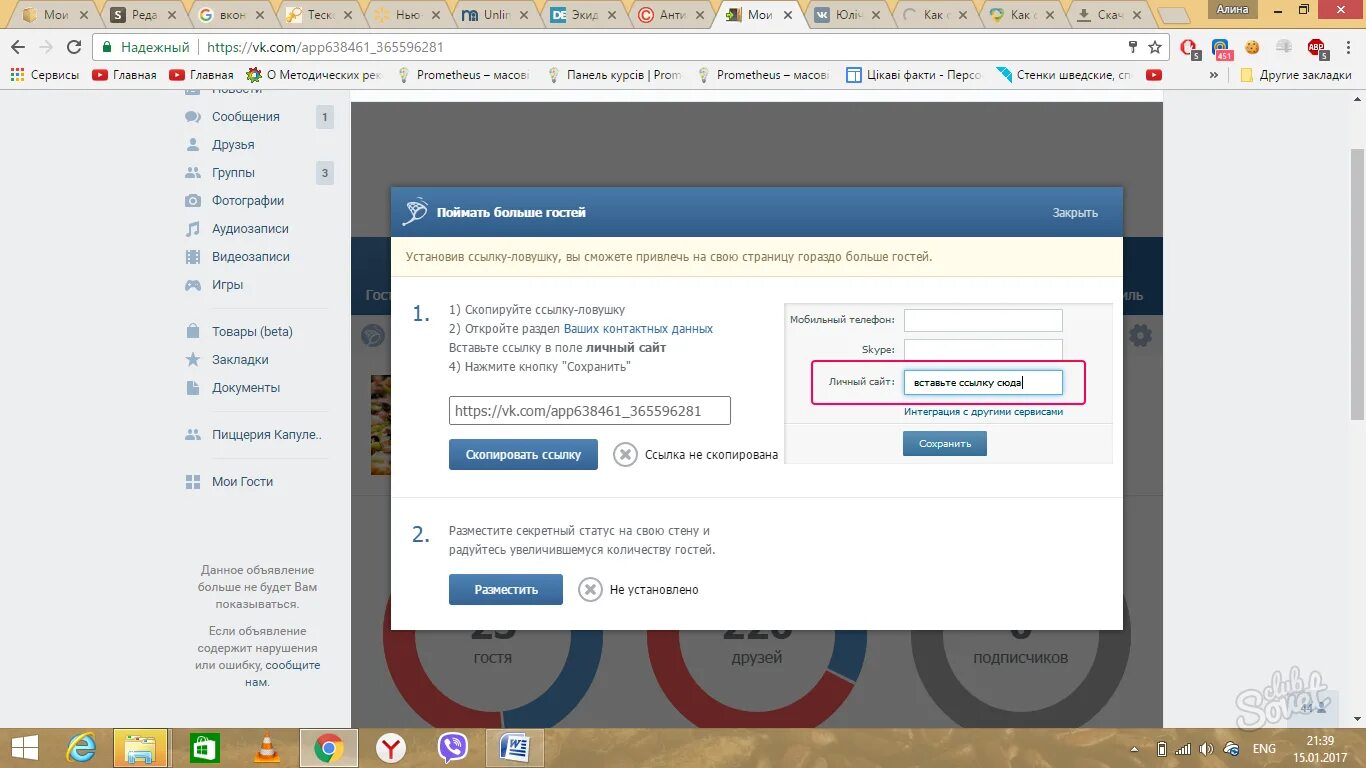Open Viber from the taskbar

(x=453, y=748)
